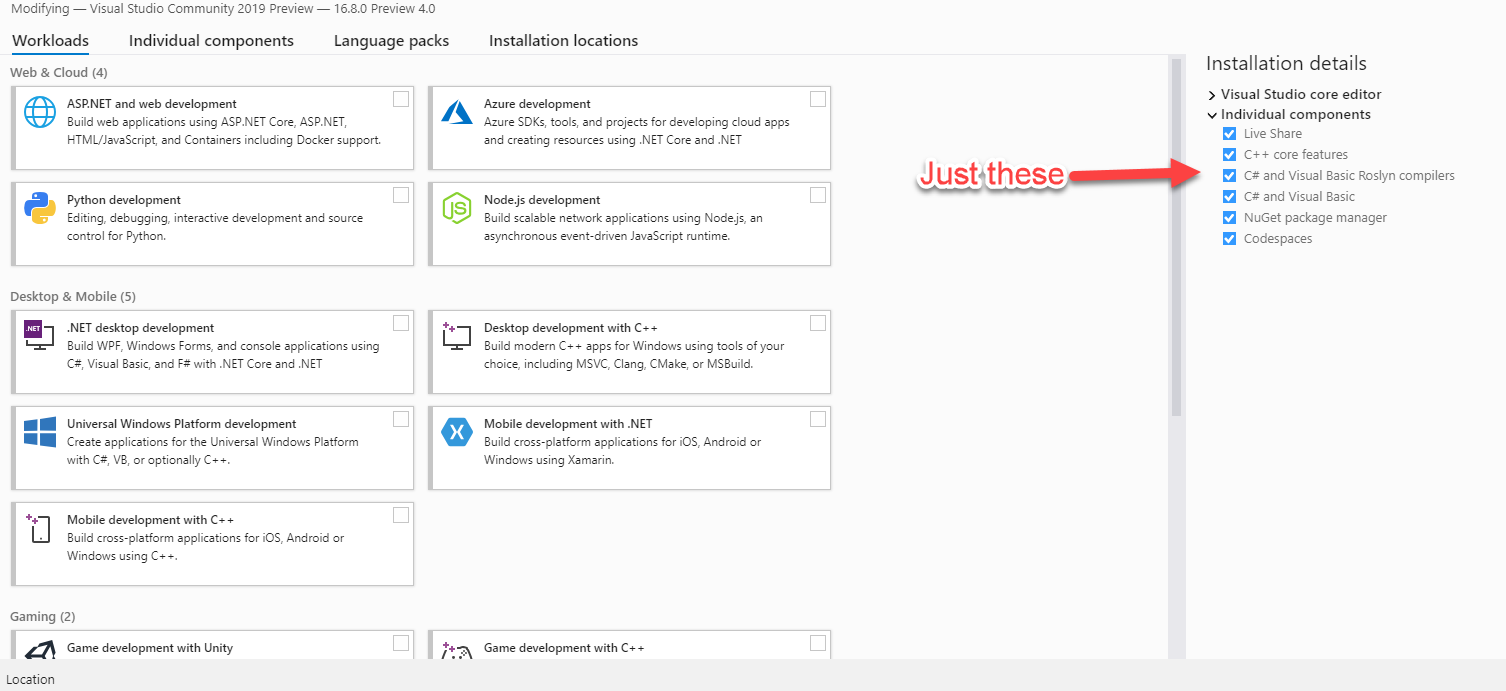Click the Desktop development with C++ icon
Image resolution: width=1506 pixels, height=691 pixels.
(457, 336)
